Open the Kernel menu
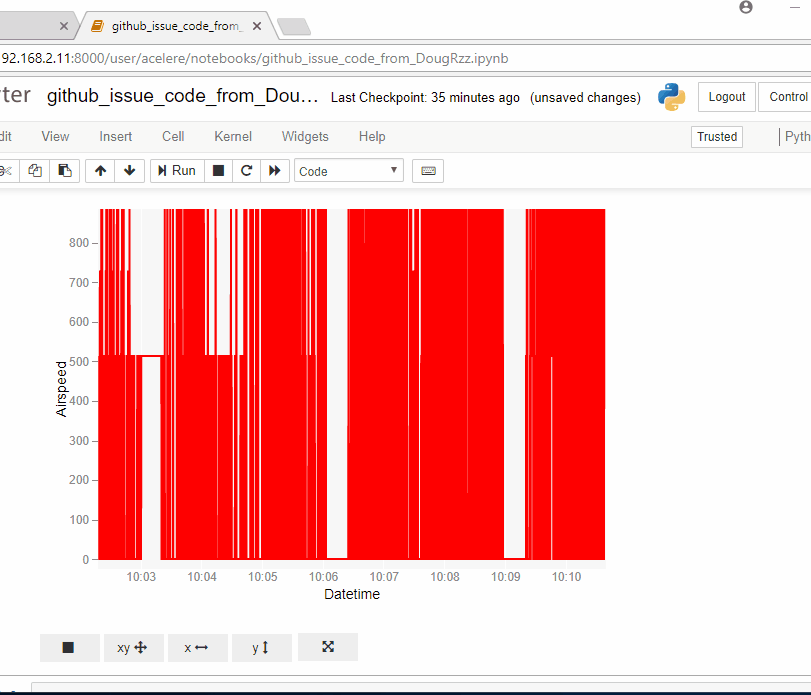This screenshot has height=695, width=811. (x=233, y=136)
